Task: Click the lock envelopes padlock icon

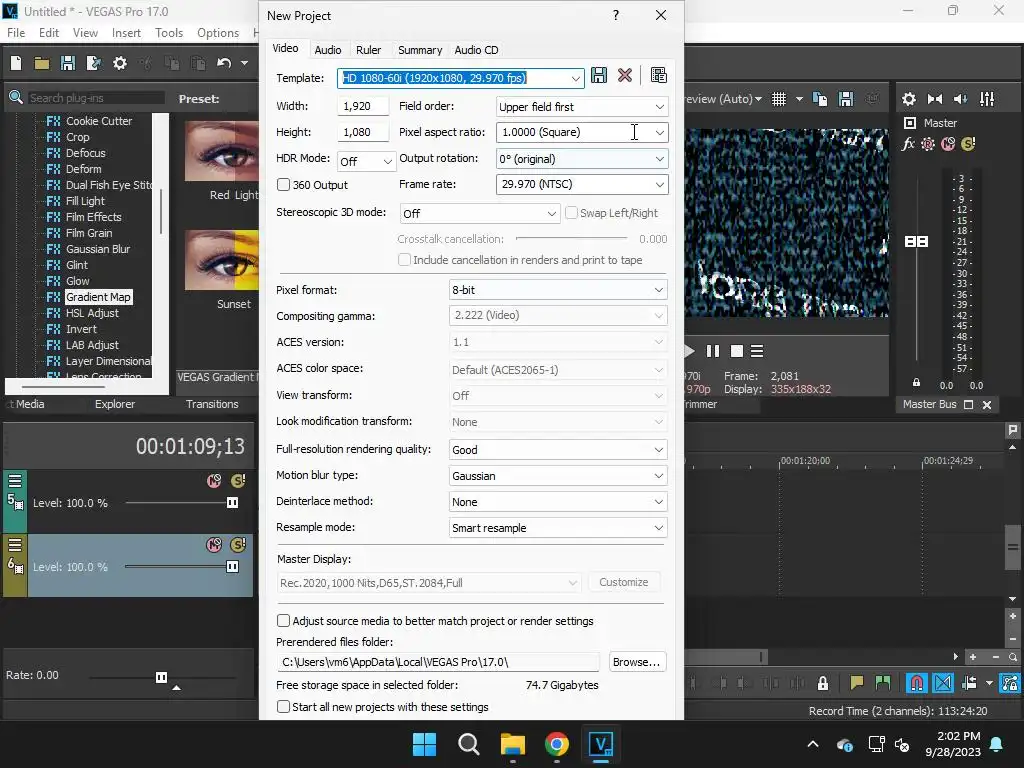Action: (x=823, y=683)
